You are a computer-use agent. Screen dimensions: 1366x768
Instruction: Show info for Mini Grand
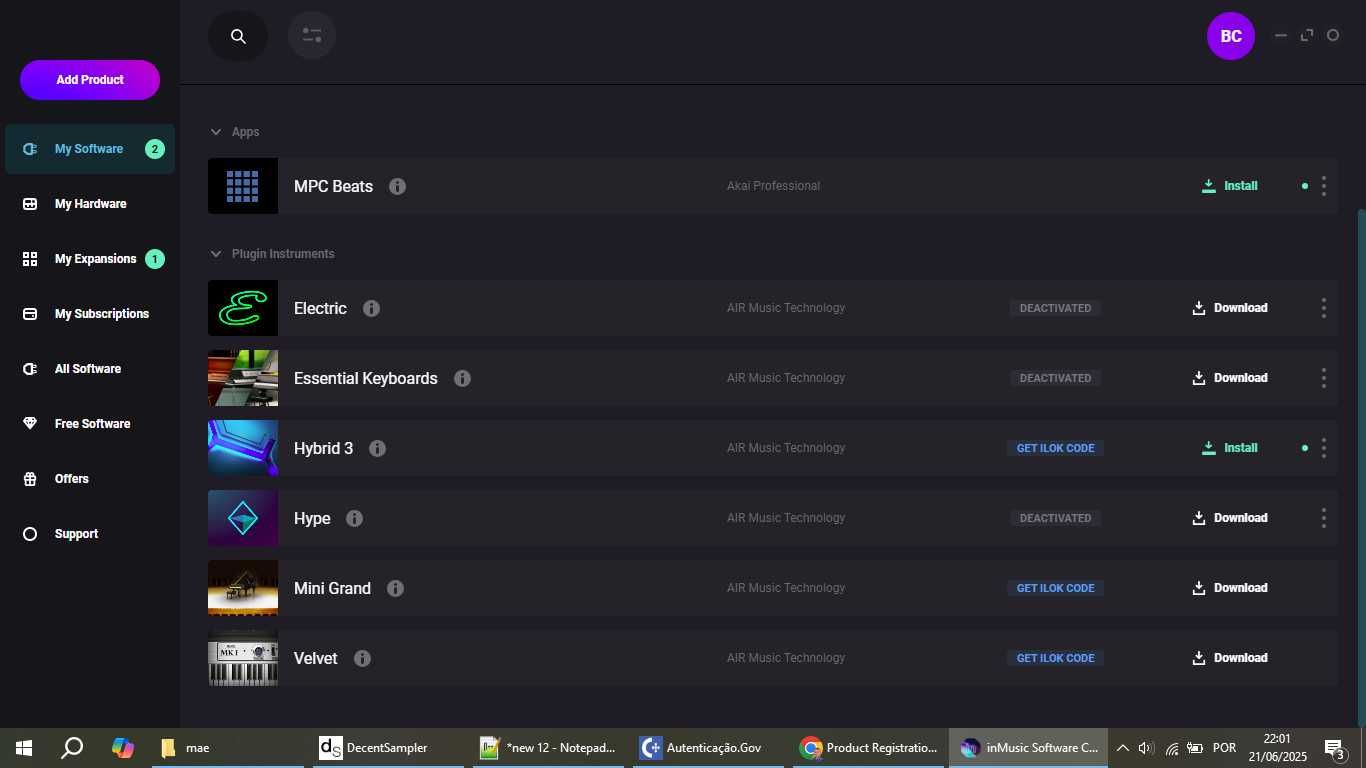[395, 588]
